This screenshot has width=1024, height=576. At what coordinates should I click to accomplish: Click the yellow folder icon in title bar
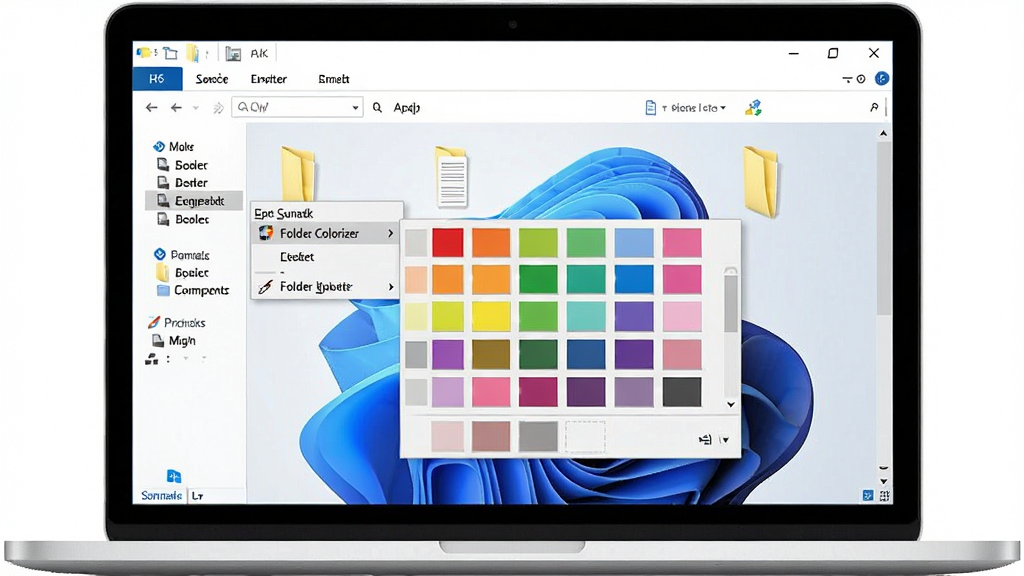(x=193, y=53)
